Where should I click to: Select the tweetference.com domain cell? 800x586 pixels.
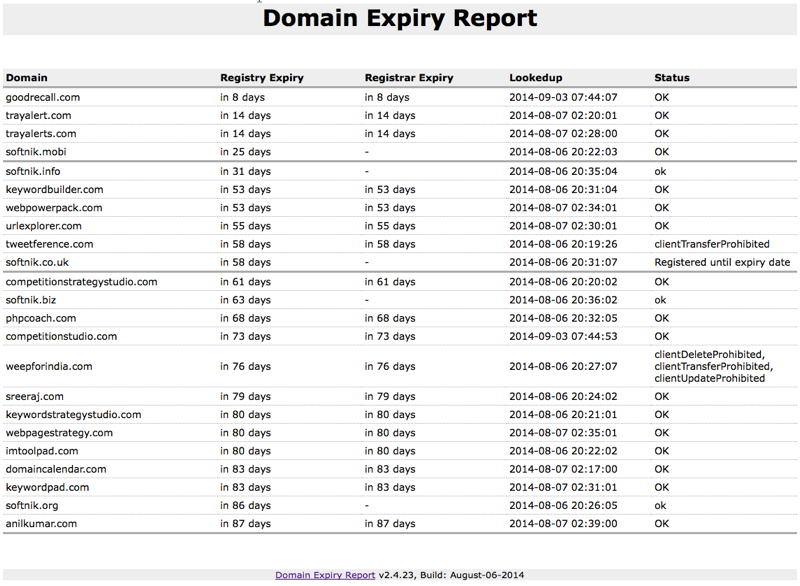[x=49, y=244]
